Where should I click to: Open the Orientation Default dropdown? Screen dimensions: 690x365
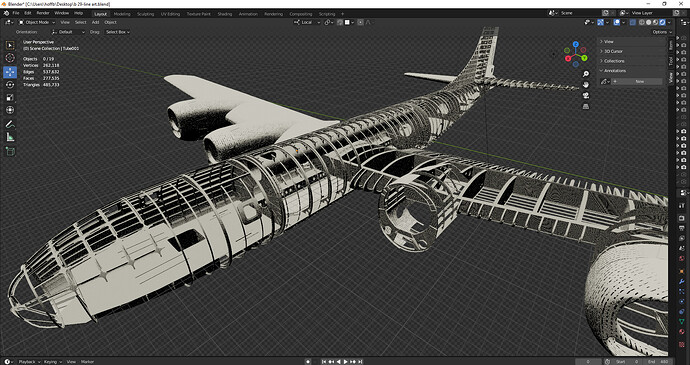click(68, 32)
